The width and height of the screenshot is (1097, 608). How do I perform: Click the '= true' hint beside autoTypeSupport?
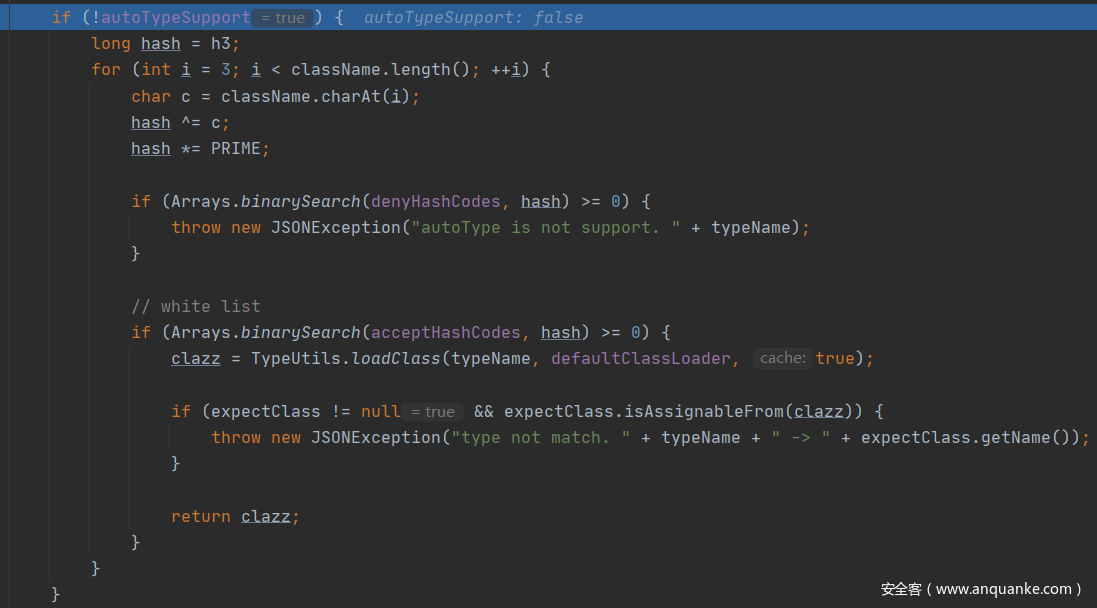pyautogui.click(x=285, y=18)
